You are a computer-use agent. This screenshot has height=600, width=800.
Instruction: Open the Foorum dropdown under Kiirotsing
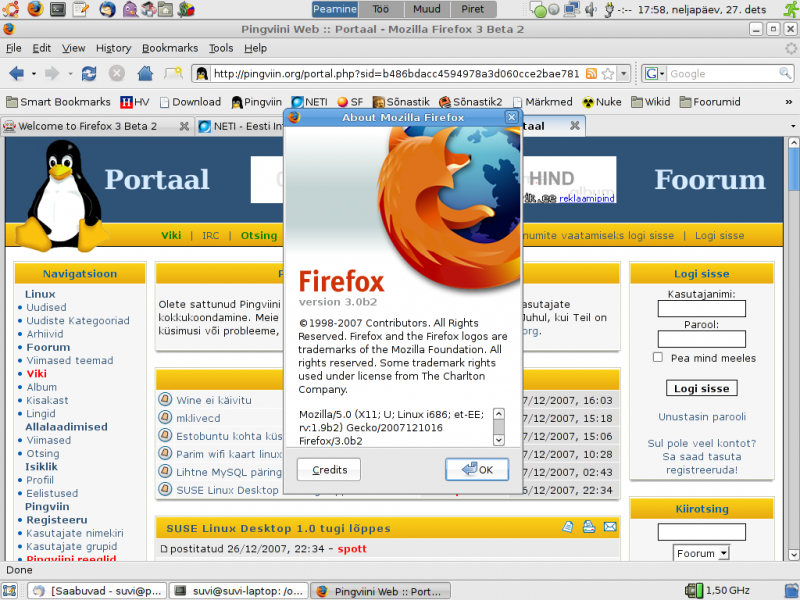coord(702,553)
